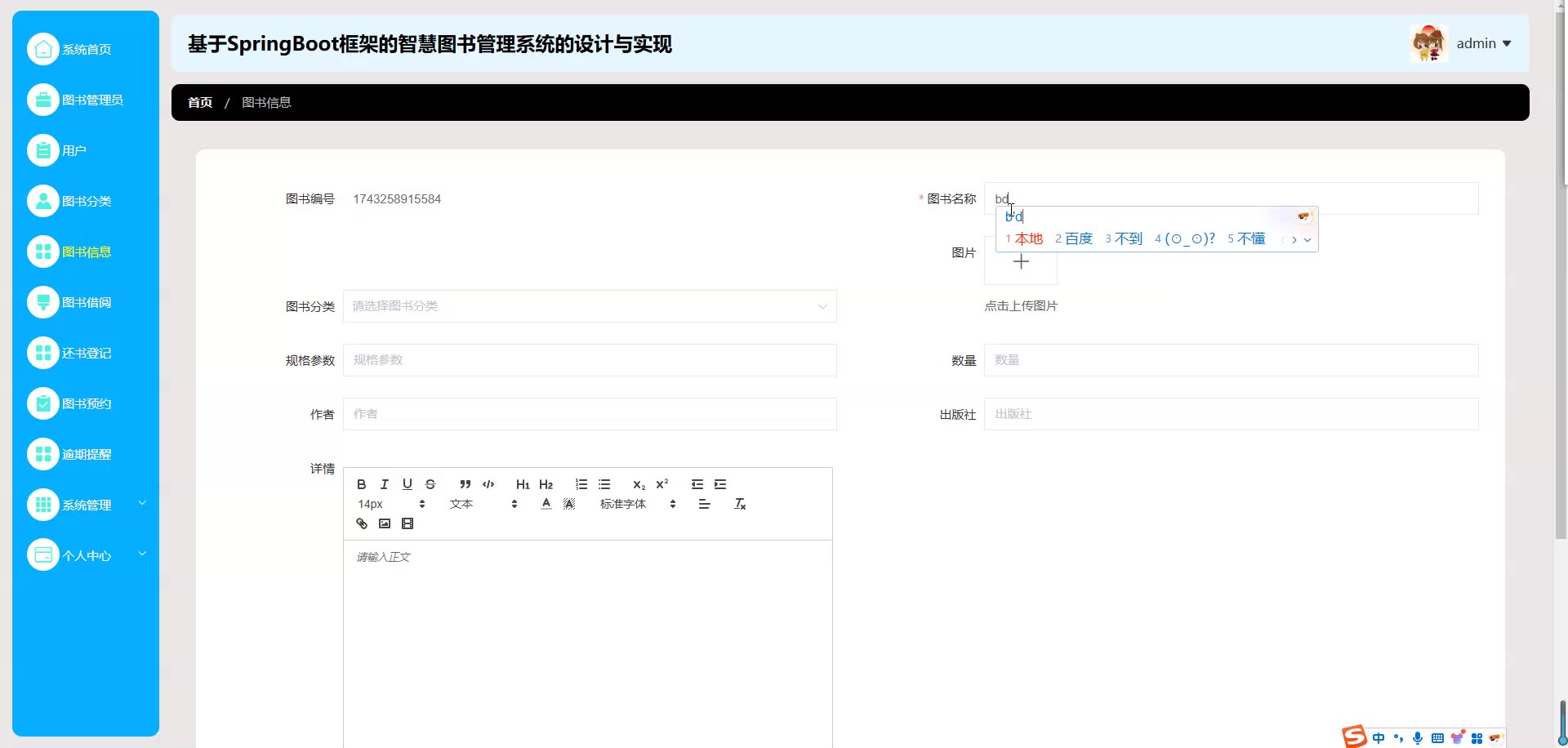Apply Heading 1 (H1) style
Viewport: 1568px width, 748px height.
523,484
